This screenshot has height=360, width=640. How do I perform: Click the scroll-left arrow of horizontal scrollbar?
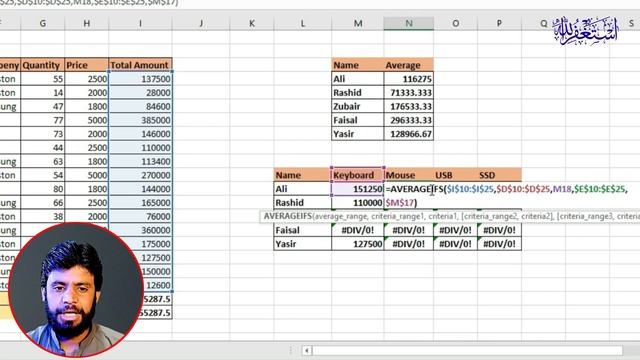307,350
